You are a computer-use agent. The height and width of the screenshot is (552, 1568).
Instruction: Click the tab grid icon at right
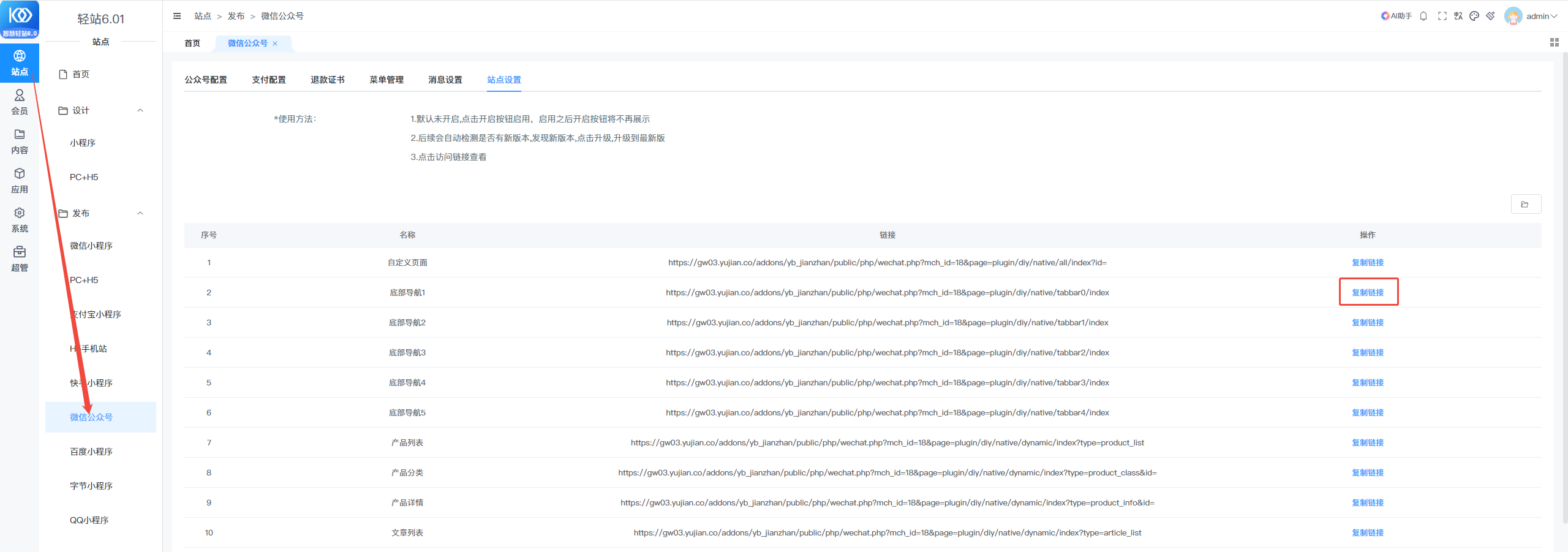[x=1554, y=42]
